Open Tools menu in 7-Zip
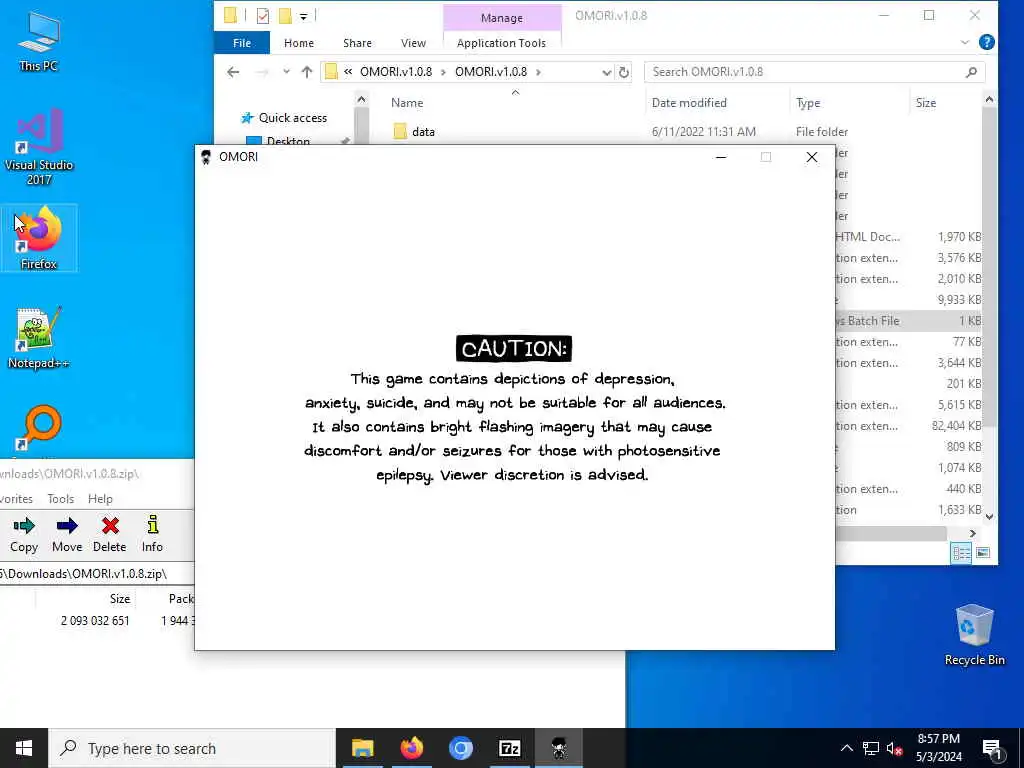This screenshot has height=768, width=1024. 60,498
